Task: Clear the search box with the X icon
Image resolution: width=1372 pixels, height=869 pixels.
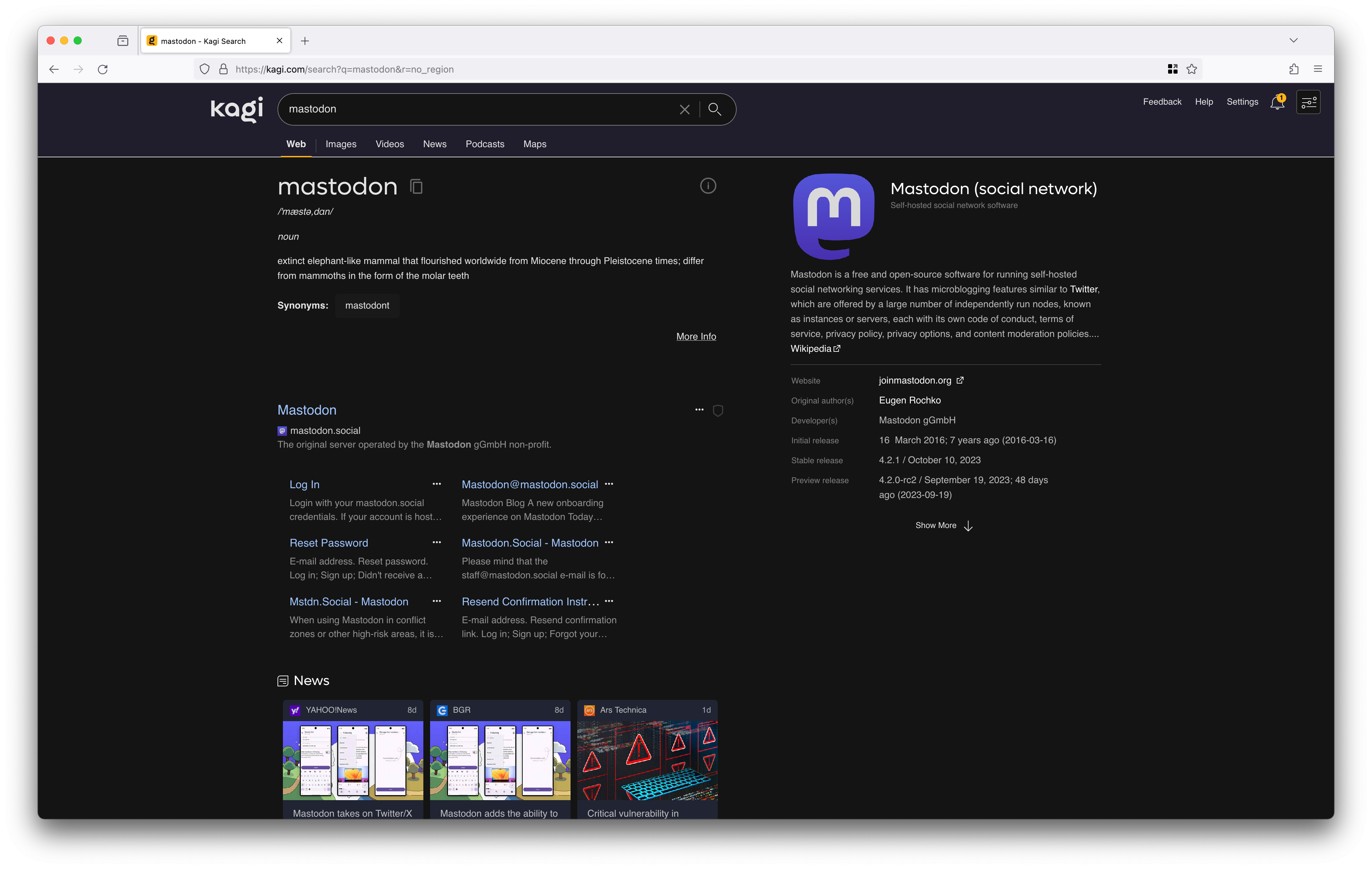Action: coord(684,109)
